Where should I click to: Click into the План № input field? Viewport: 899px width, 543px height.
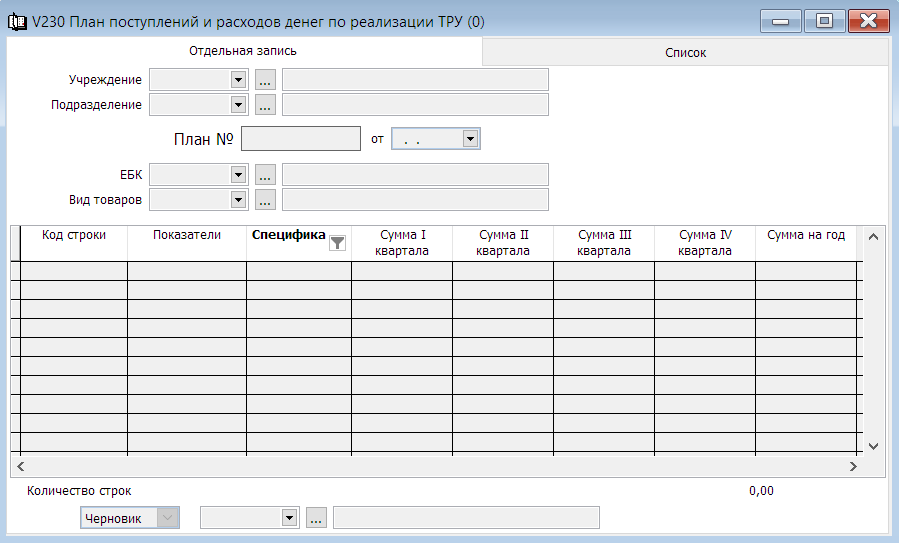[300, 139]
